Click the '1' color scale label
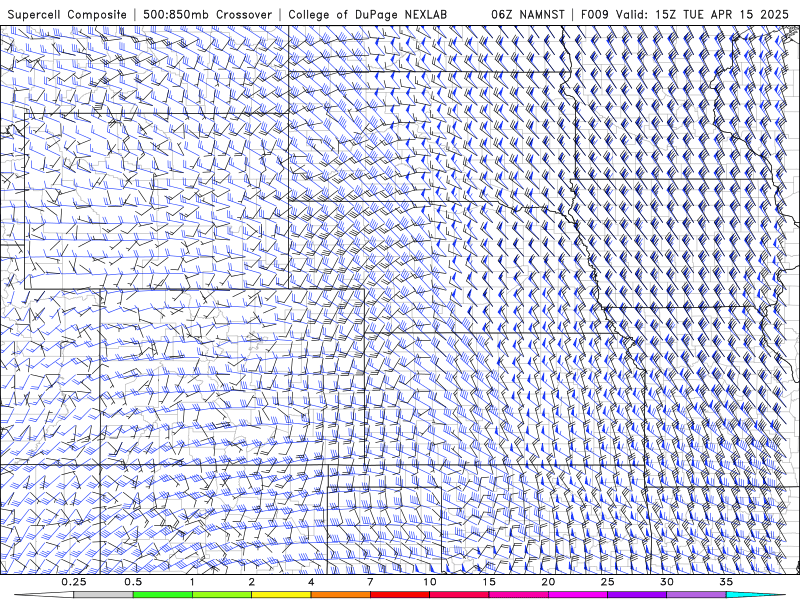This screenshot has height=600, width=800. pos(192,582)
